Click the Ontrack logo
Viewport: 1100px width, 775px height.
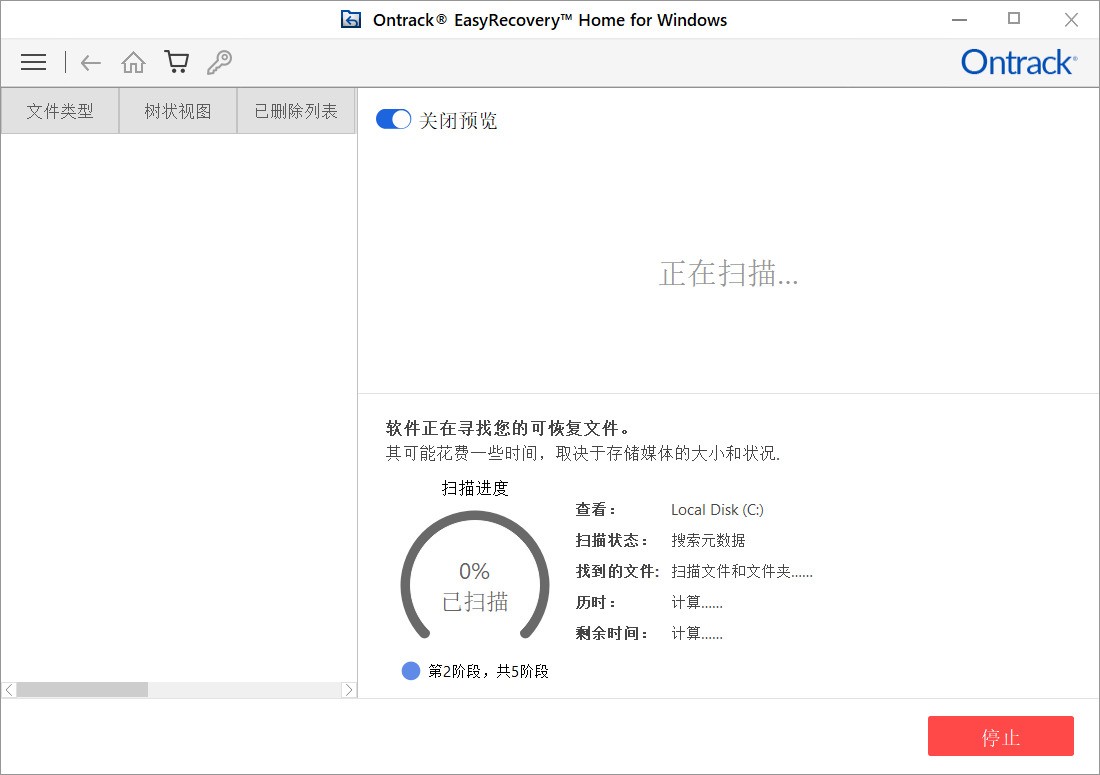(1018, 62)
